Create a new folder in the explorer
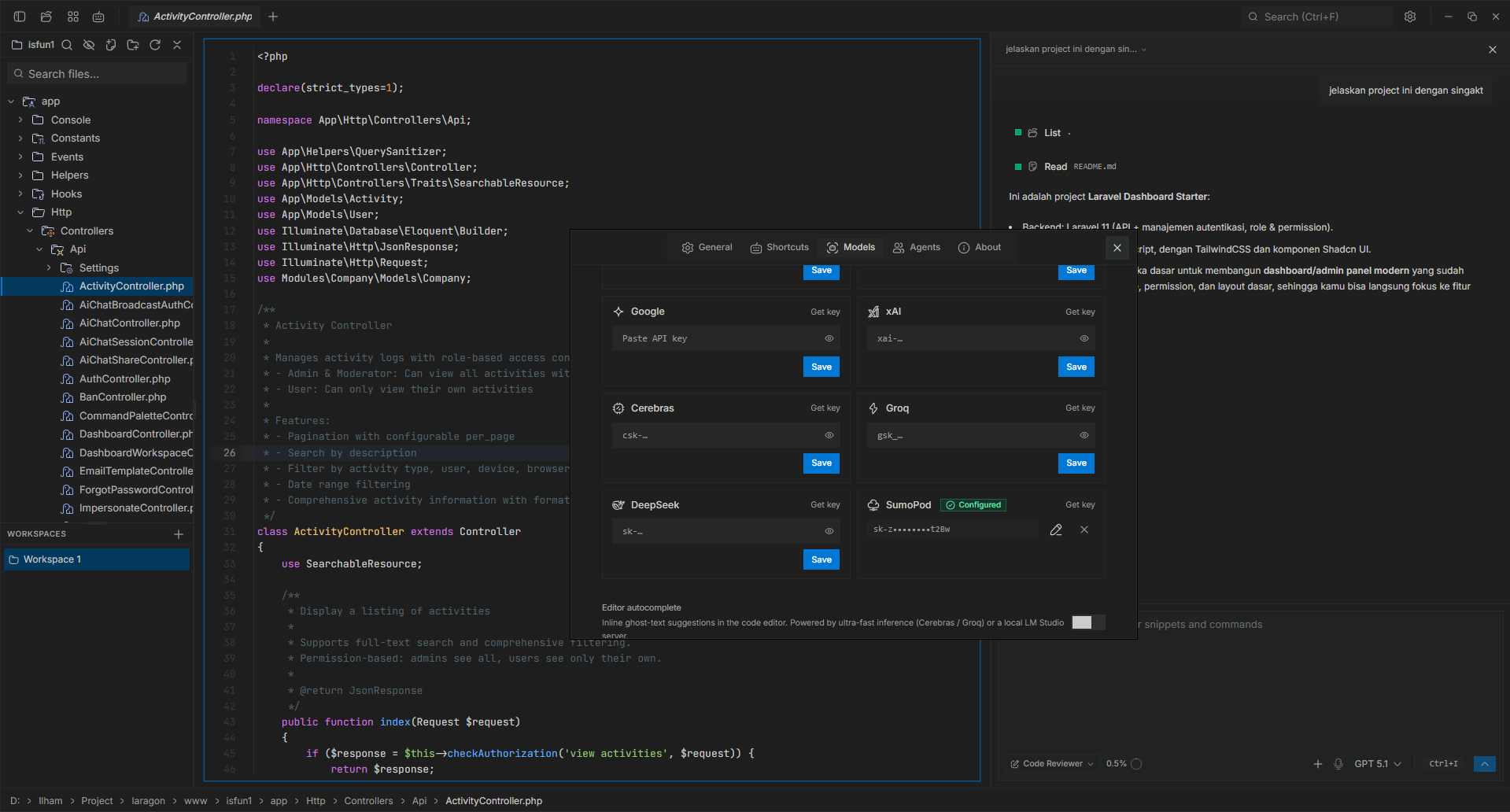1510x812 pixels. coord(133,45)
